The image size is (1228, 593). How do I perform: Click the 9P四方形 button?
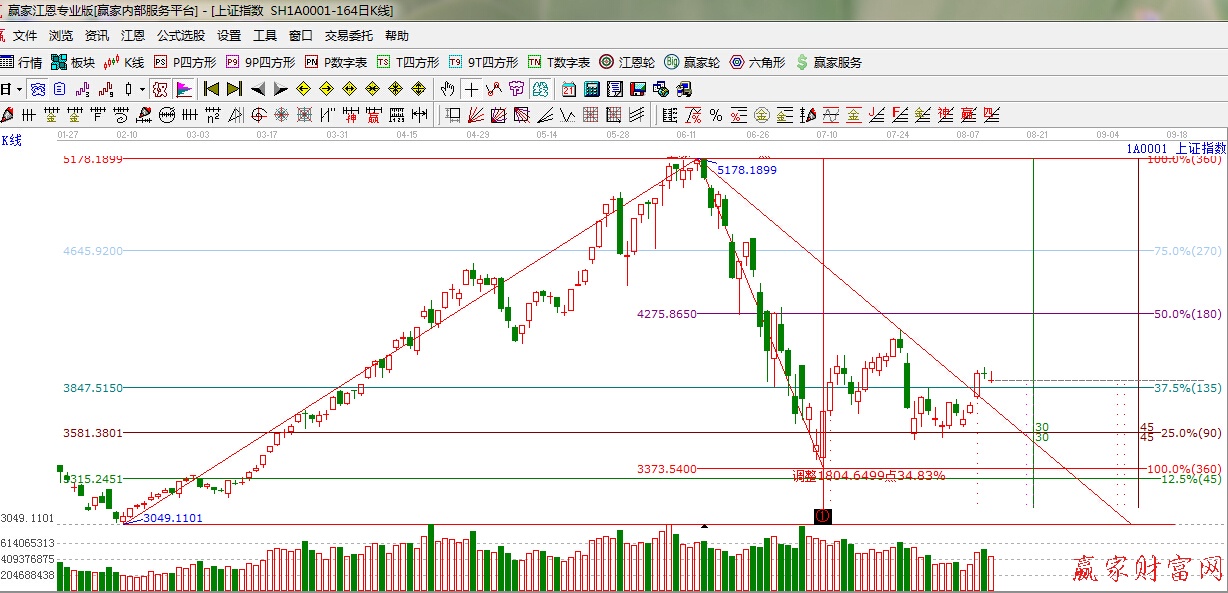pyautogui.click(x=260, y=62)
